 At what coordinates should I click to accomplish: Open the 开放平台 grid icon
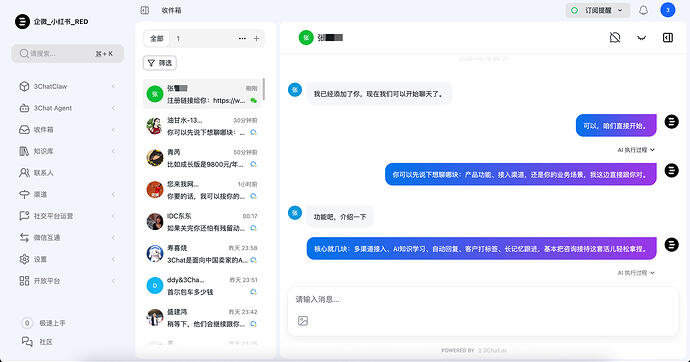pos(24,281)
